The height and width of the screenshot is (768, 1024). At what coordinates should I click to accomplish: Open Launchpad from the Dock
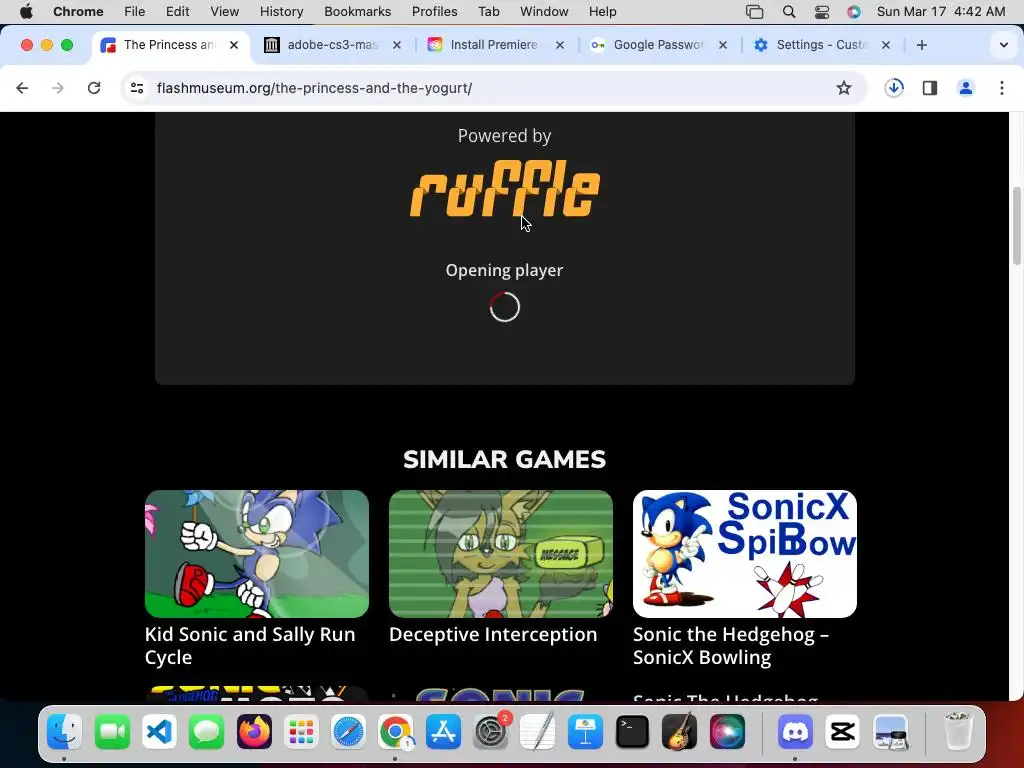pos(301,732)
